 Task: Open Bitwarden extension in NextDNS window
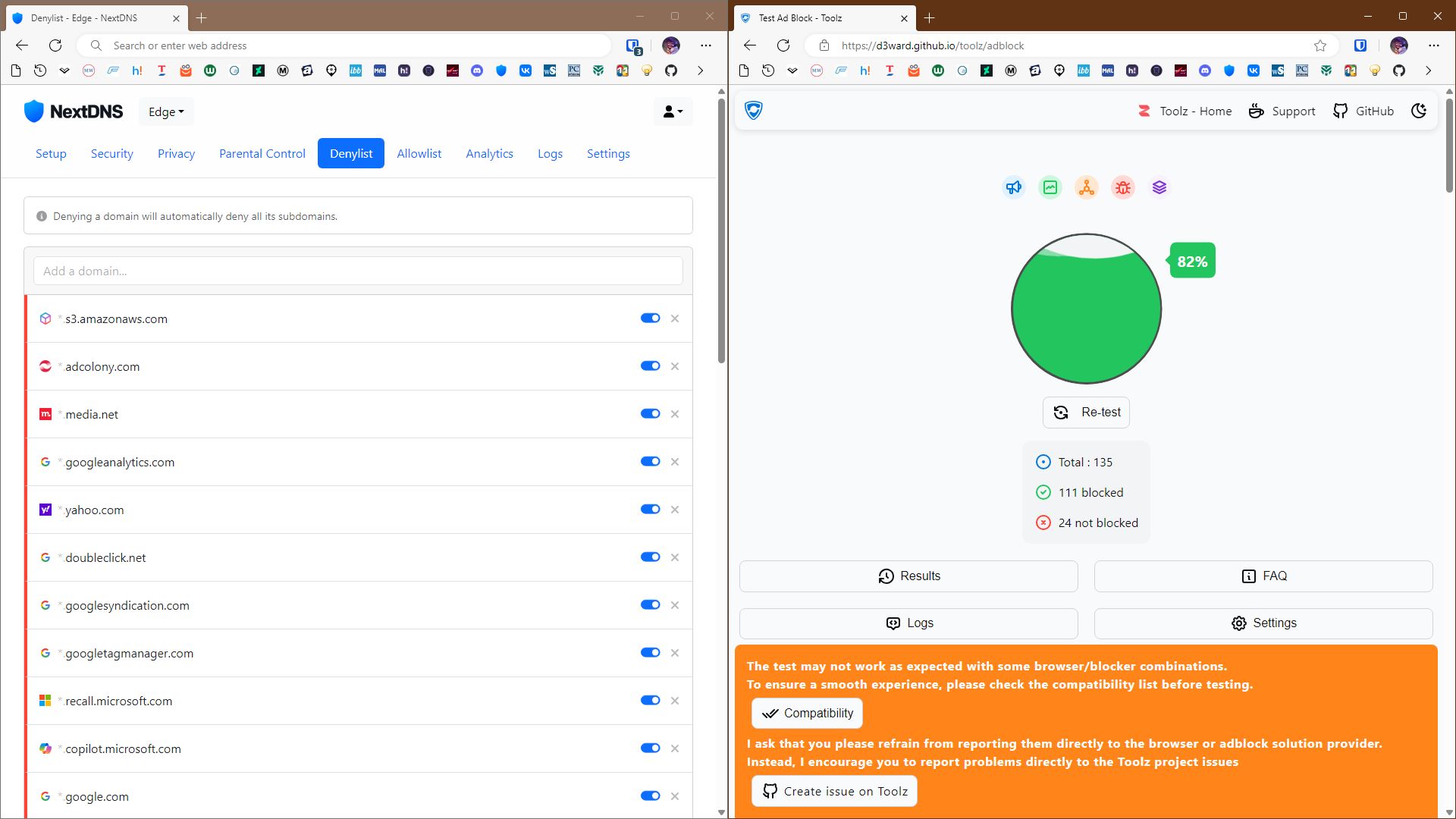click(633, 45)
